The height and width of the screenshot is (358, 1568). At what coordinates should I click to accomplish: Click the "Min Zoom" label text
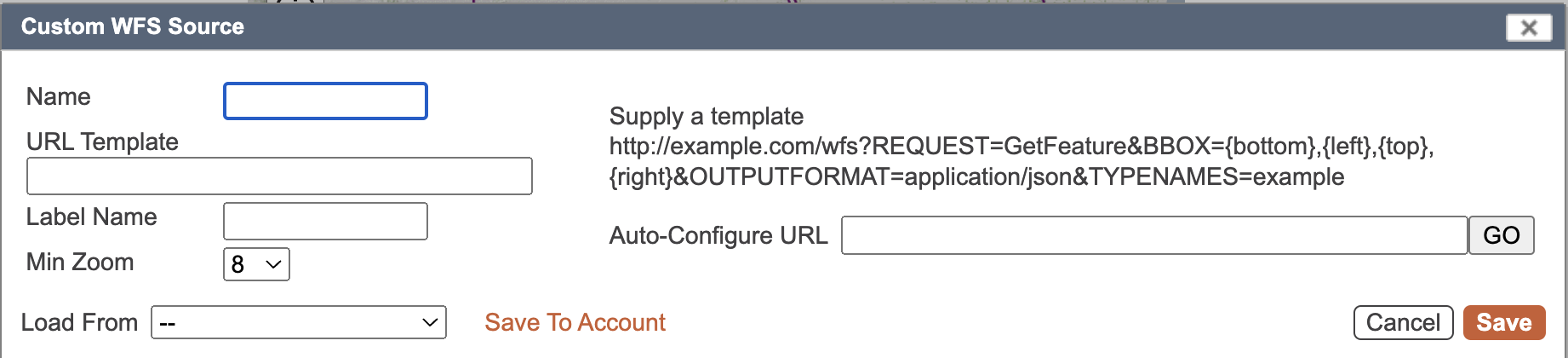[80, 263]
